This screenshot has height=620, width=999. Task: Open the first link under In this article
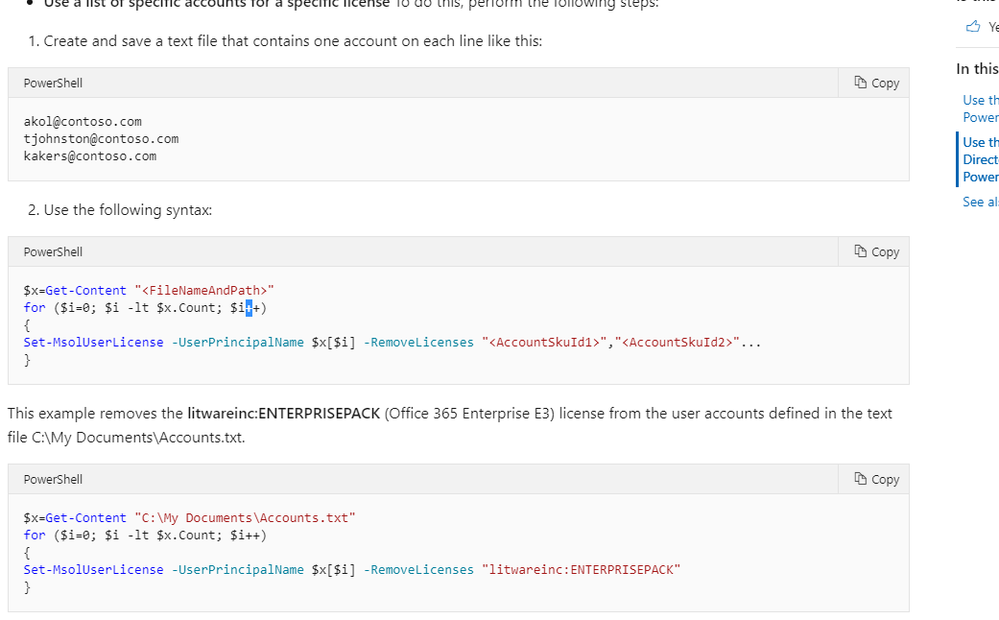click(980, 108)
